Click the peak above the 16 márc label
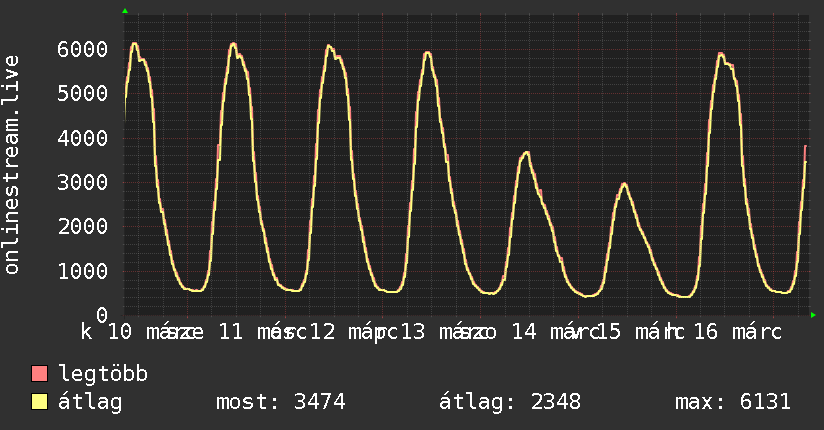Image resolution: width=824 pixels, height=430 pixels. (x=721, y=54)
